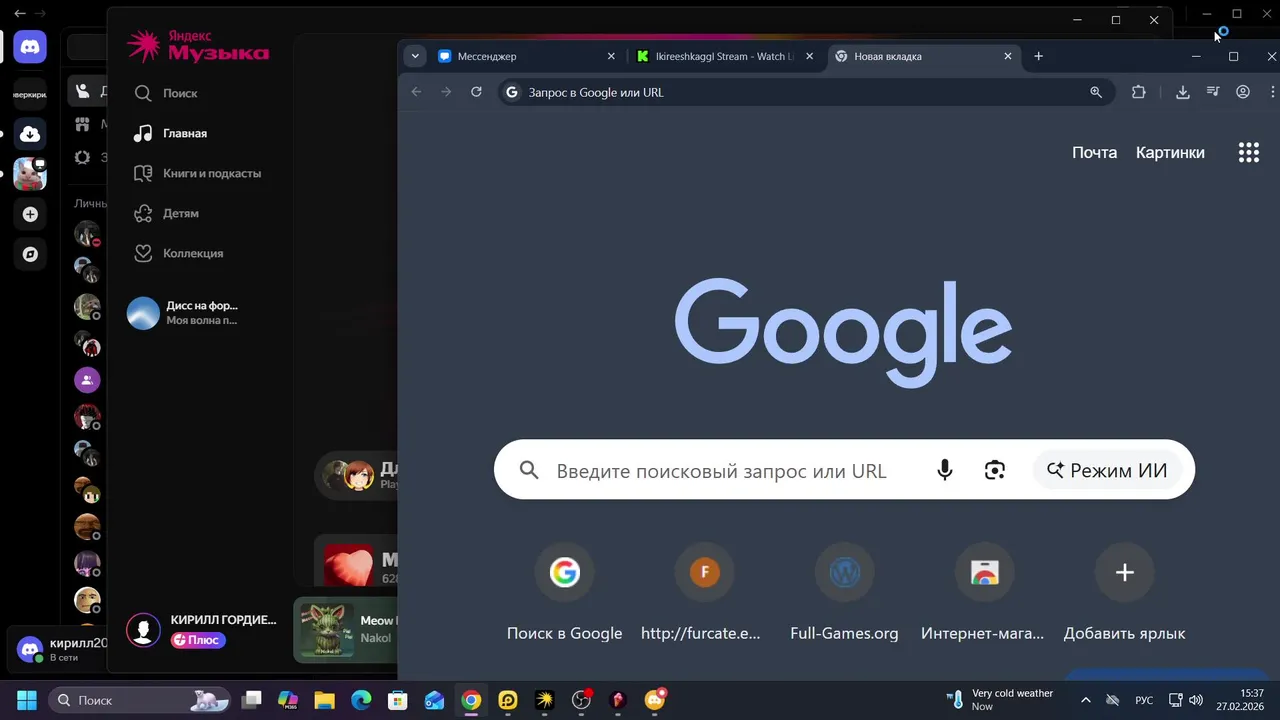Open the кирилл20 Discord user panel

tap(62, 650)
